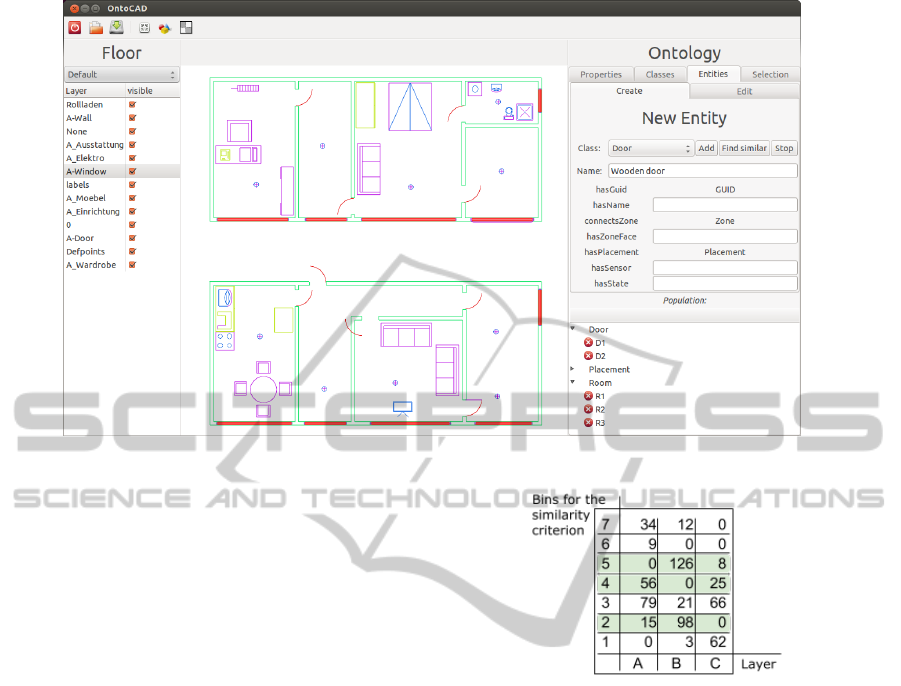The height and width of the screenshot is (686, 901).
Task: Click the fit-to-view toolbar icon
Action: click(x=145, y=28)
